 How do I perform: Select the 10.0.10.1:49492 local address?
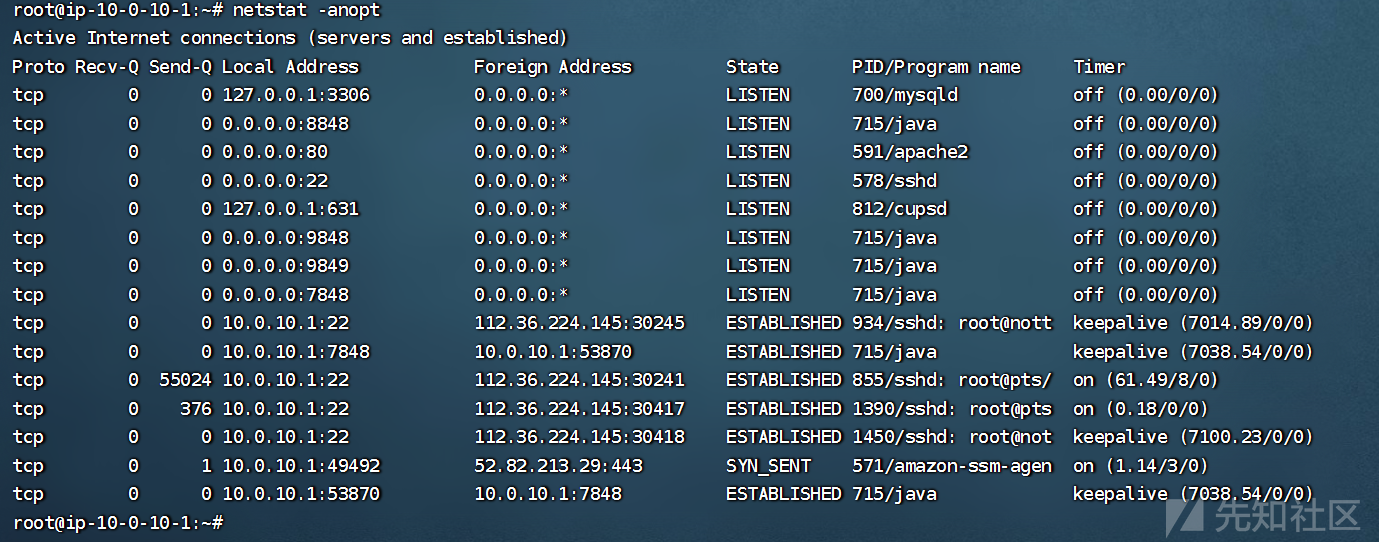pos(301,466)
